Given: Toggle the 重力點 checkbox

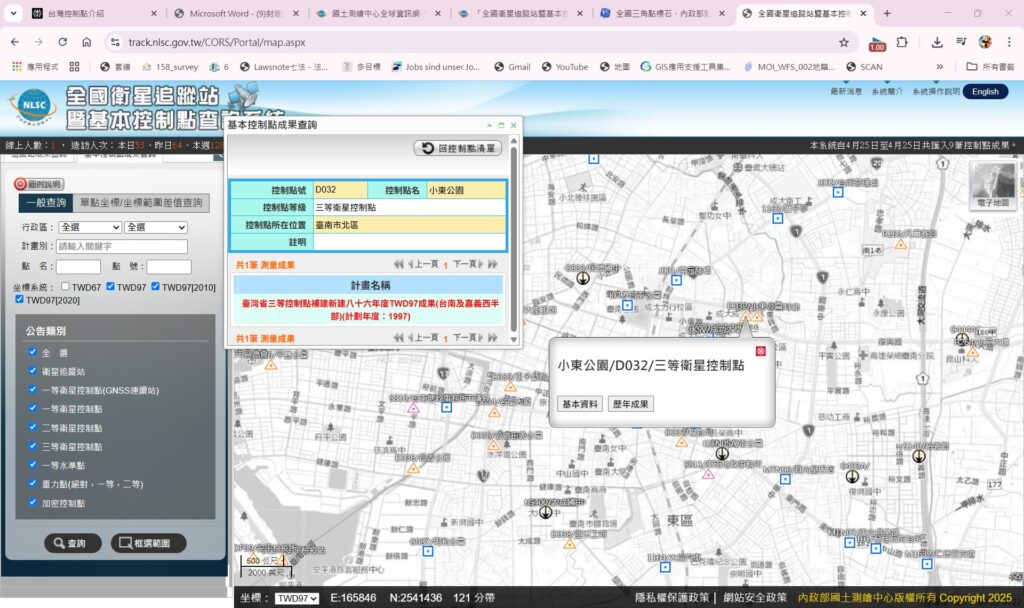Looking at the screenshot, I should click(33, 483).
